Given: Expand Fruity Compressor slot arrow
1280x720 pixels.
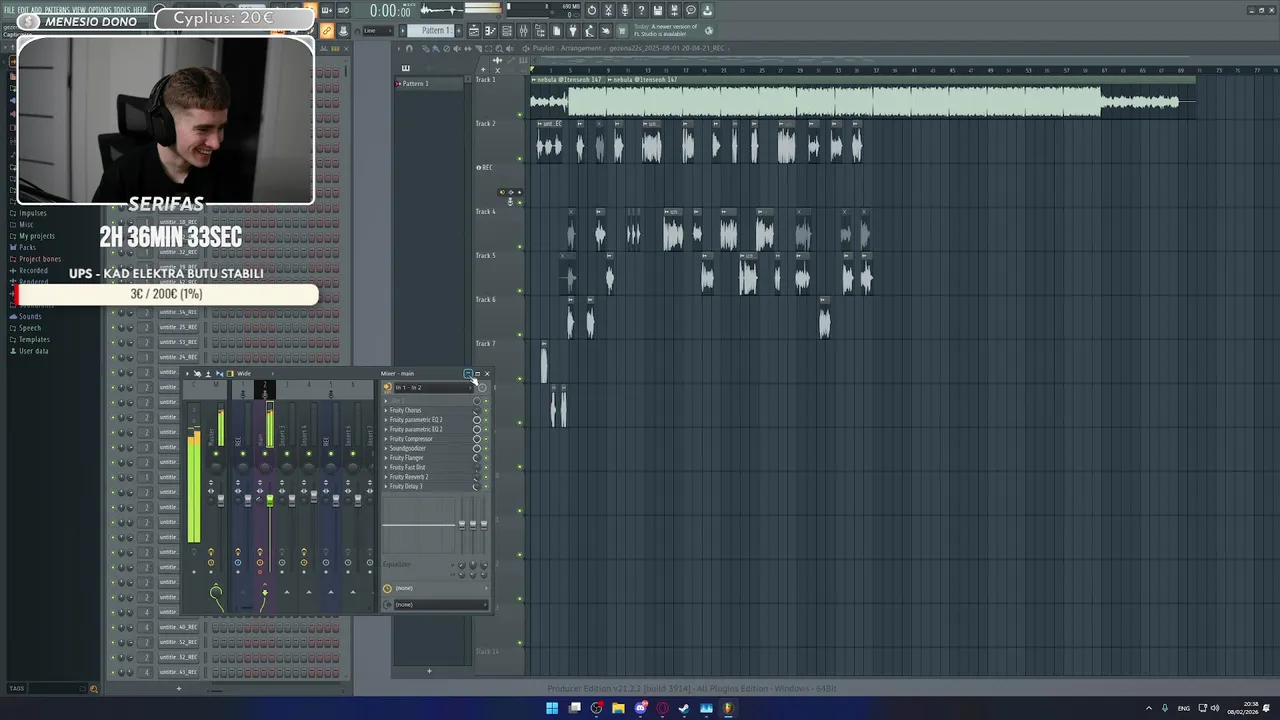Looking at the screenshot, I should [x=386, y=439].
